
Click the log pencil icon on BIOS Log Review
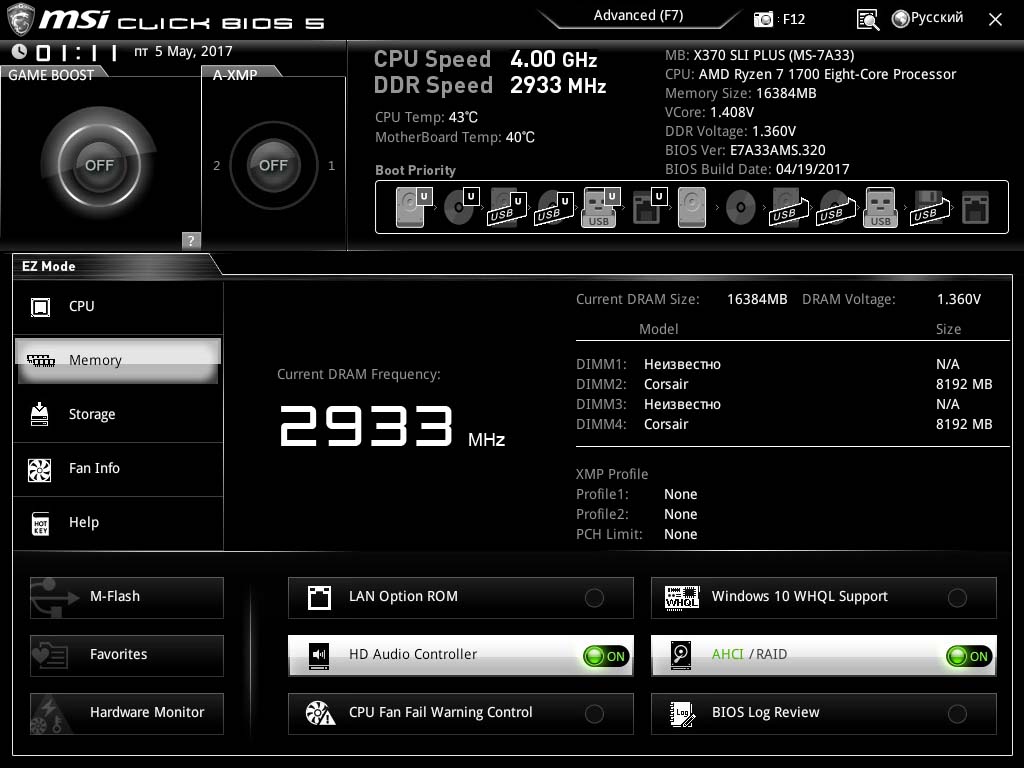point(682,714)
